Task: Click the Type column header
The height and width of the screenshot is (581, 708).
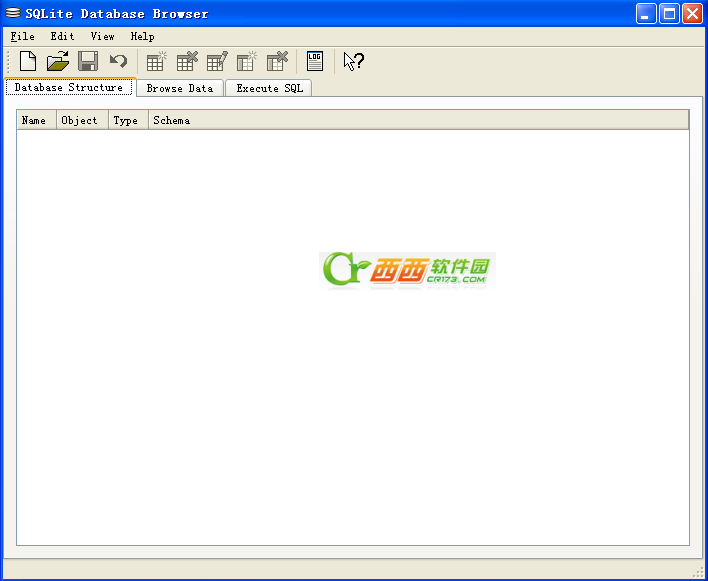Action: tap(128, 120)
